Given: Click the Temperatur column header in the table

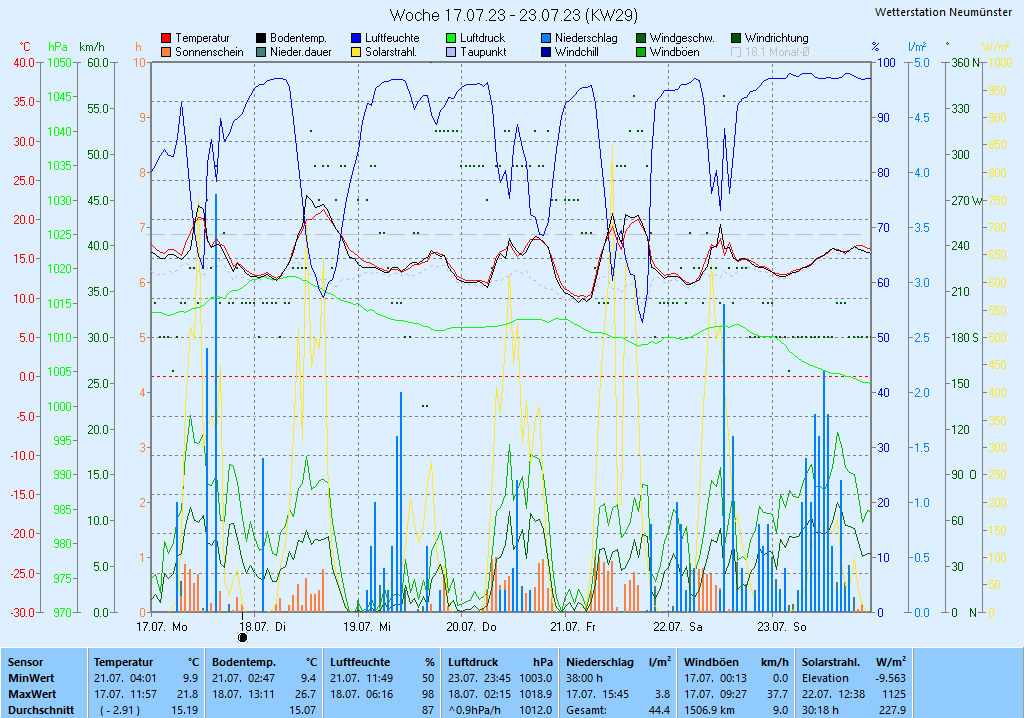Looking at the screenshot, I should (x=123, y=662).
